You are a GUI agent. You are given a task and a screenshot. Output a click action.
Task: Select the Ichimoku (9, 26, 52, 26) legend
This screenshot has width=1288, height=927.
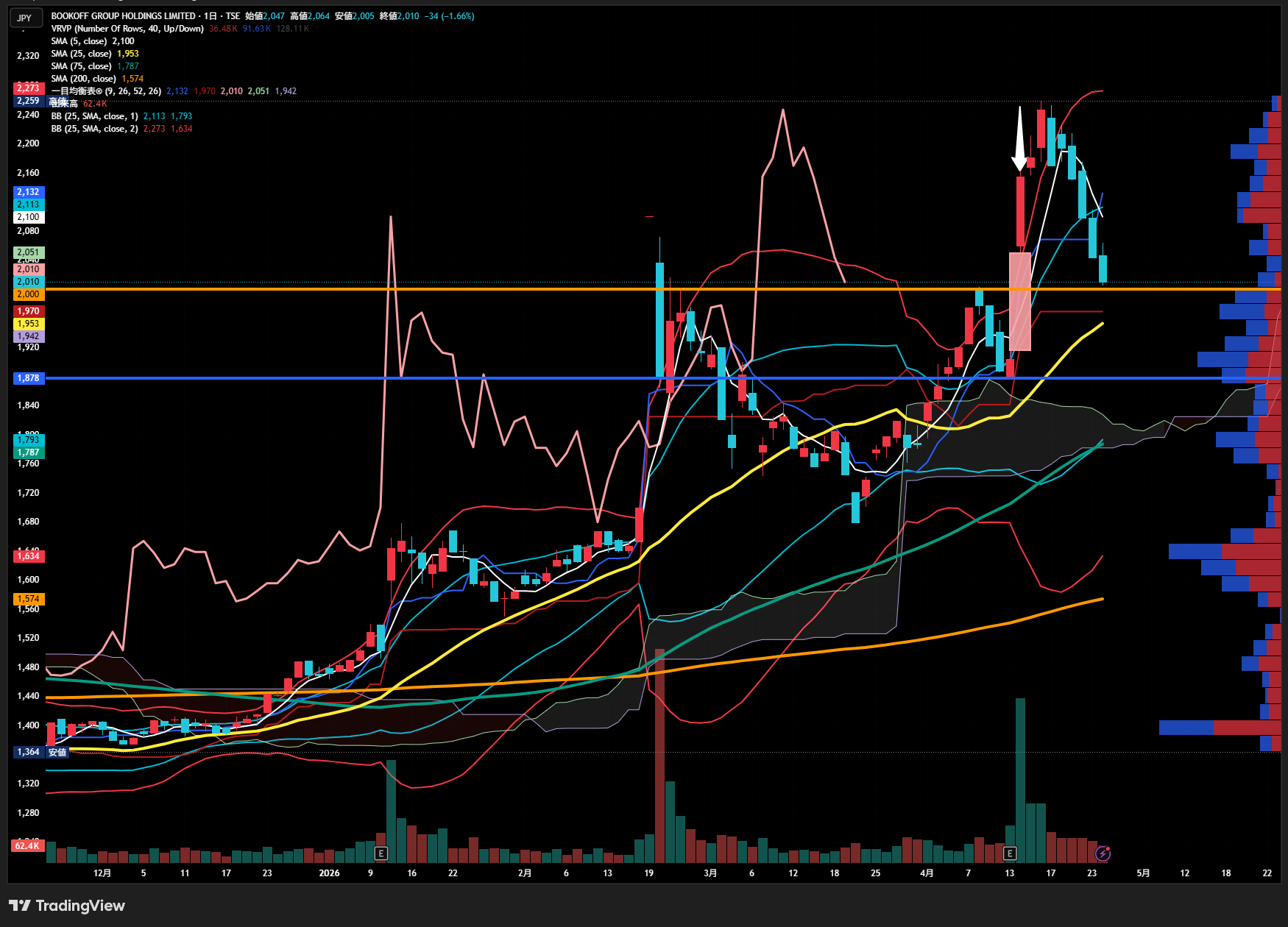(x=106, y=91)
